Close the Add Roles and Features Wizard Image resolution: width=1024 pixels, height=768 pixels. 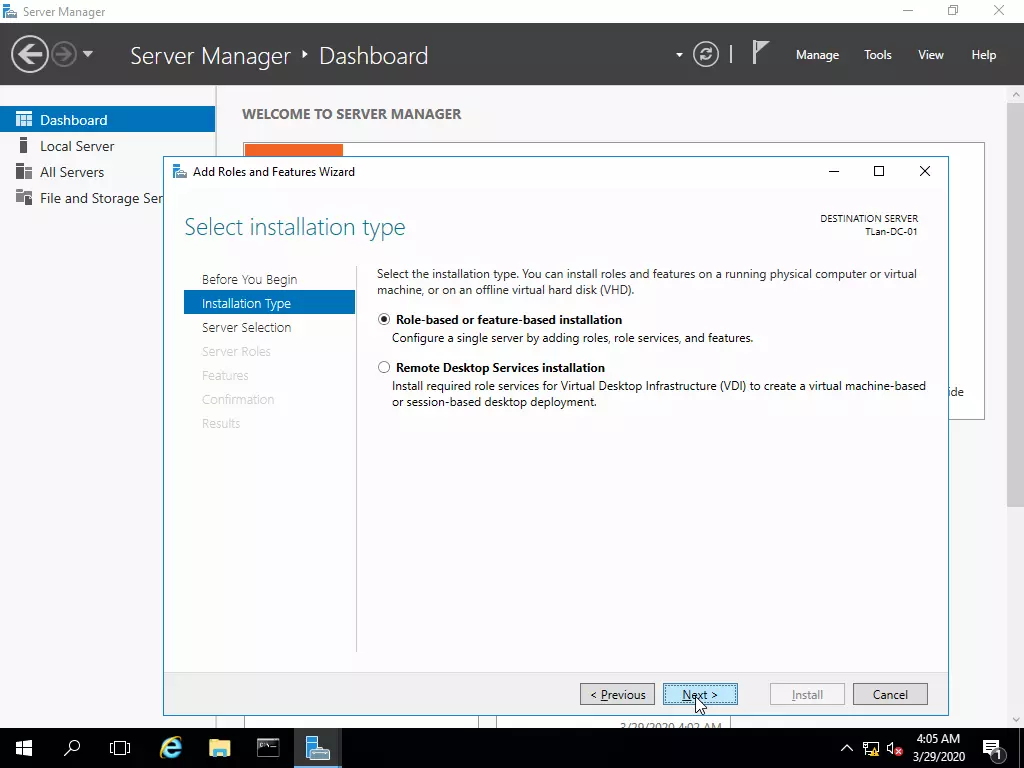point(925,171)
